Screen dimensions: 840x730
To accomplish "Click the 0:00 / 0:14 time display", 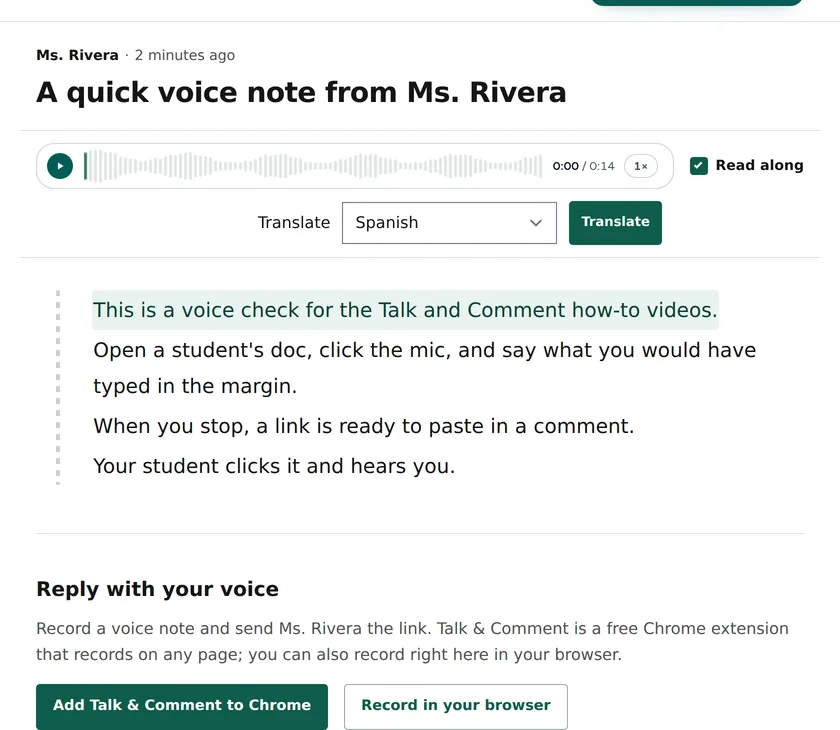I will point(583,166).
